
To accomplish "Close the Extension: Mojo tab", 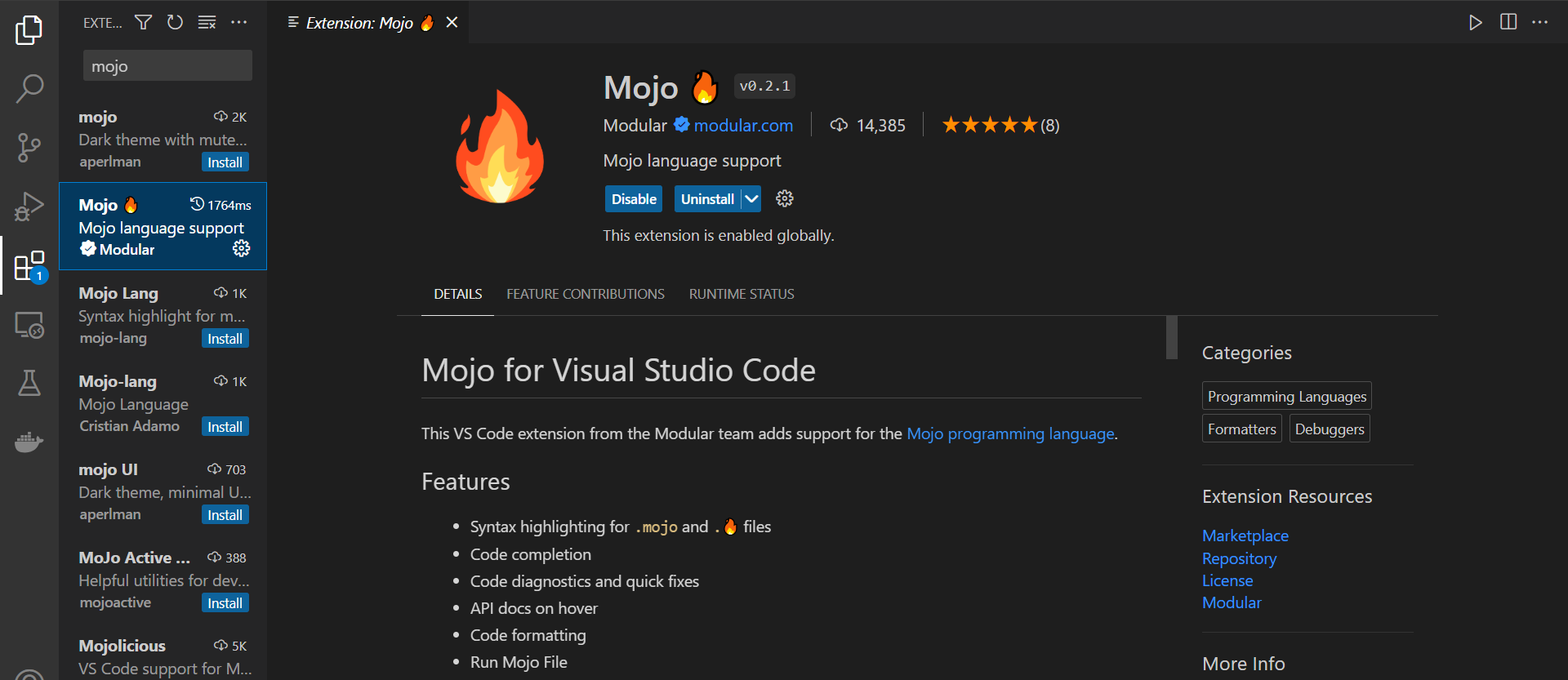I will (452, 23).
